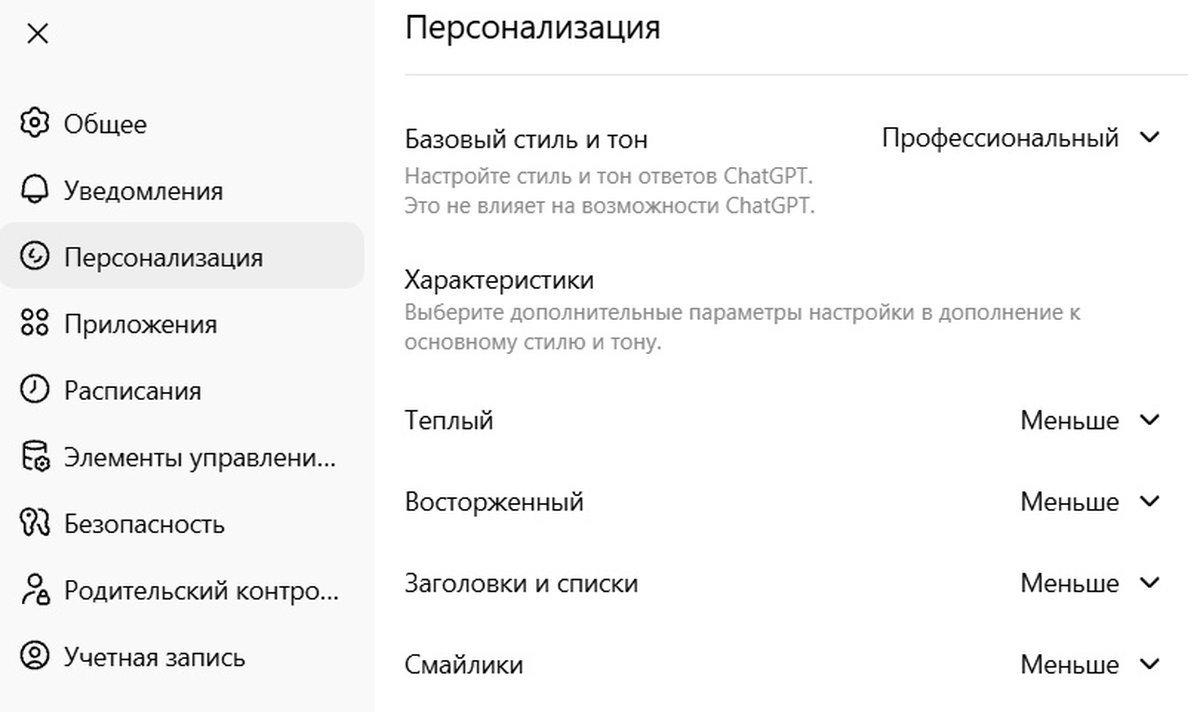The image size is (1200, 712).
Task: Switch to the Безопасность section
Action: [144, 524]
